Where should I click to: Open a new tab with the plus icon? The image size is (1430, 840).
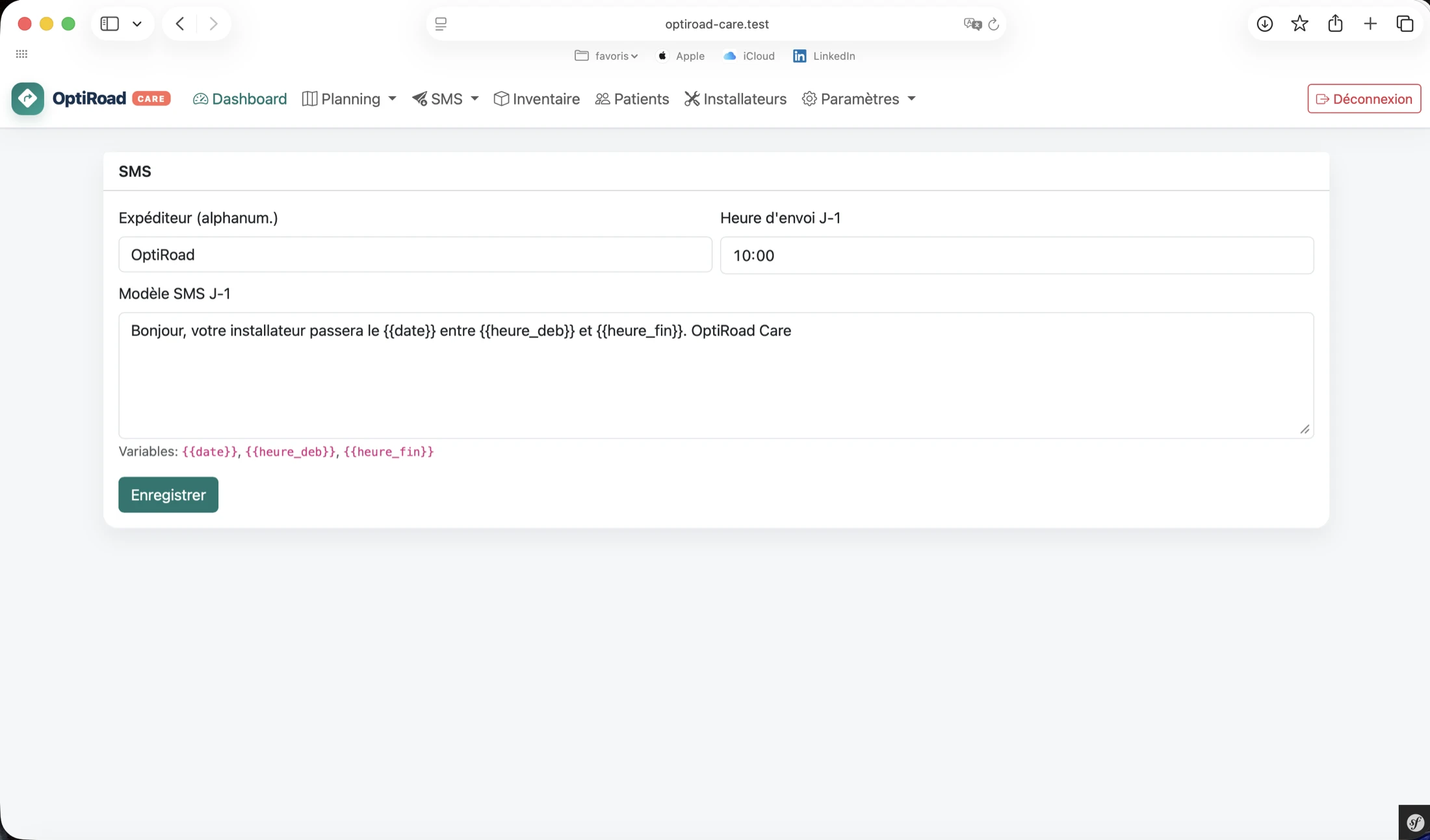[1370, 24]
